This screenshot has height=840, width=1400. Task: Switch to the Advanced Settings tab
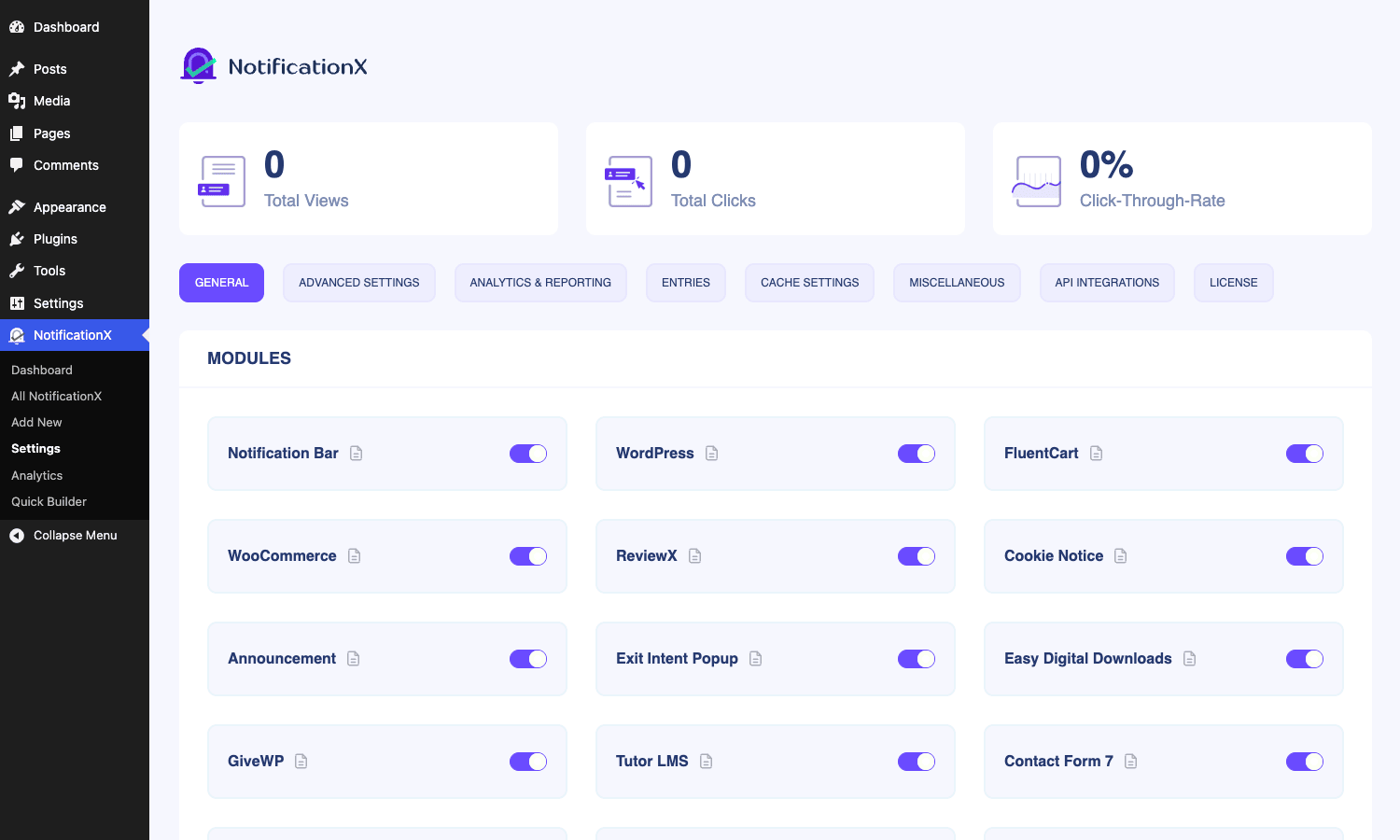[359, 283]
